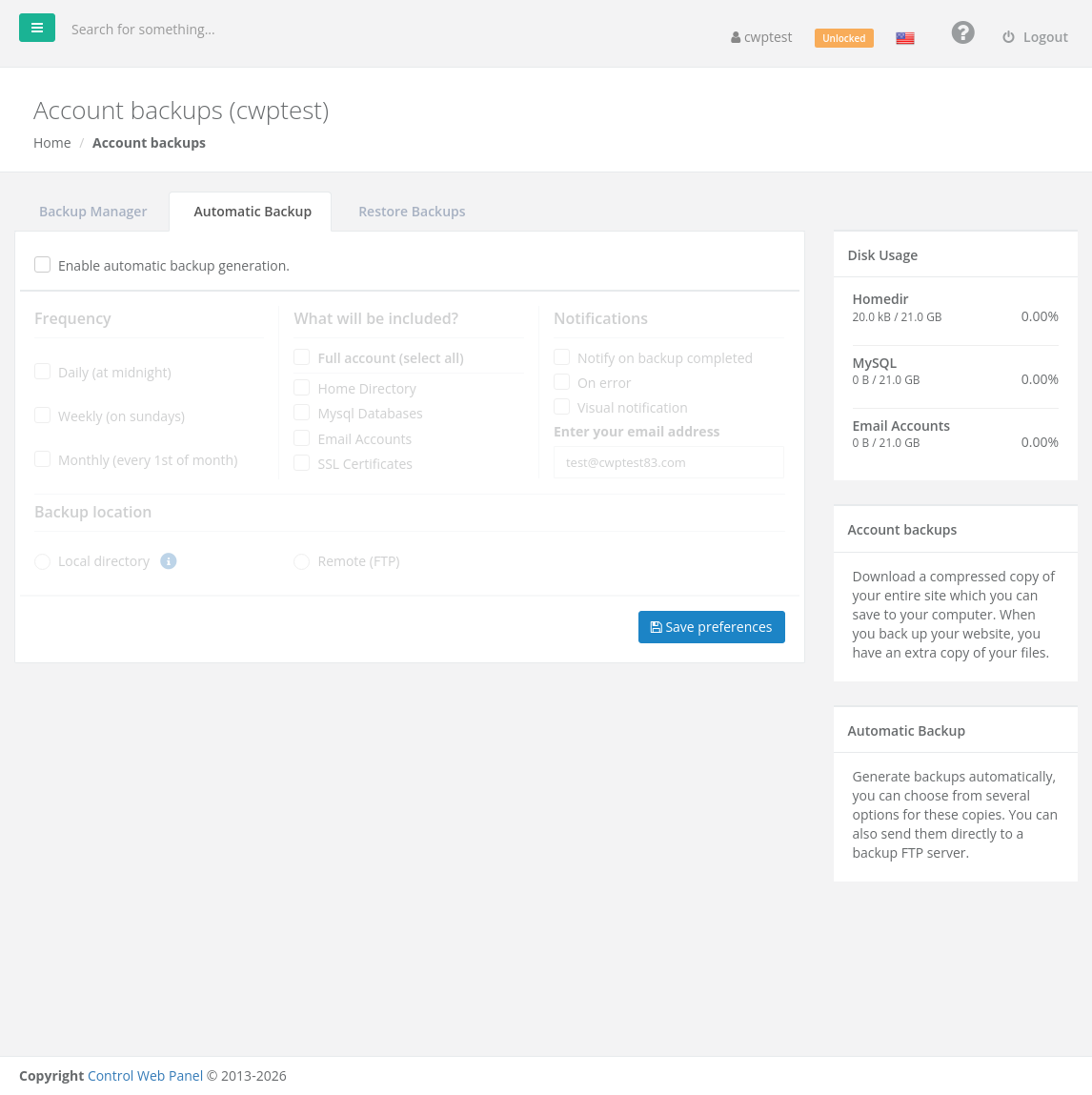The height and width of the screenshot is (1095, 1092).
Task: Tick Home Directory checkbox
Action: (x=302, y=388)
